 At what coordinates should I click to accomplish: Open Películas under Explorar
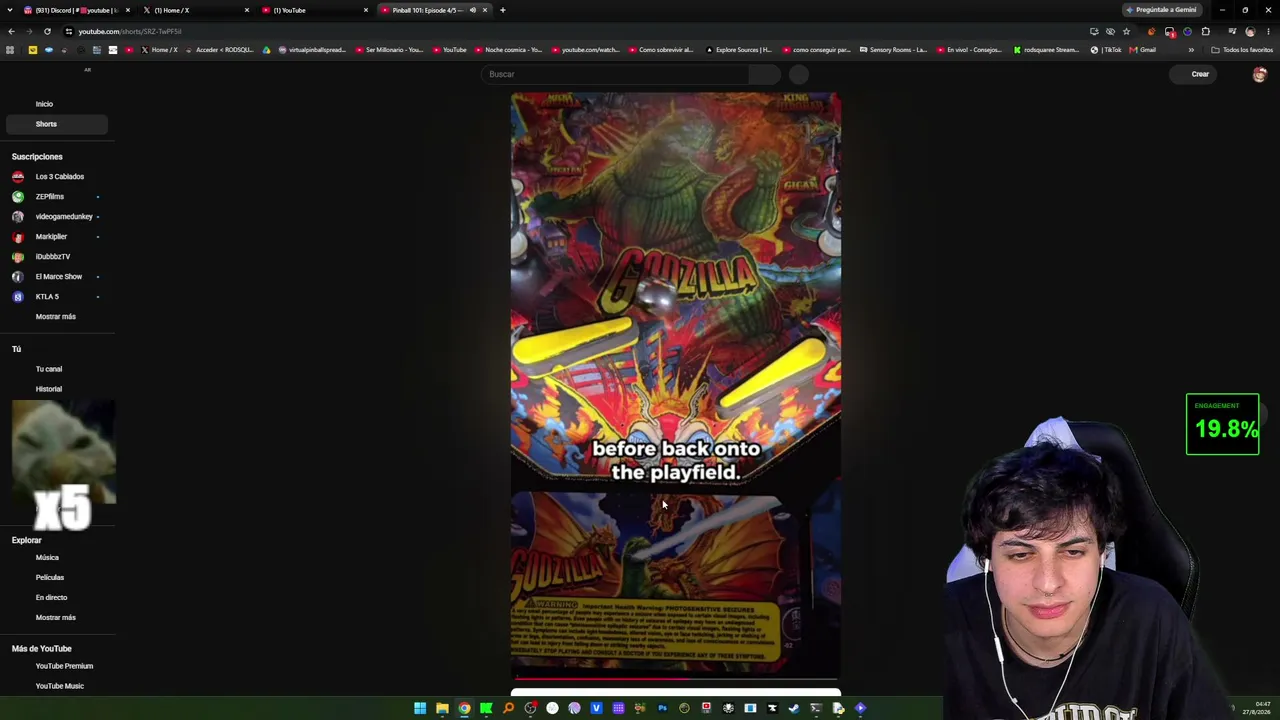point(50,578)
